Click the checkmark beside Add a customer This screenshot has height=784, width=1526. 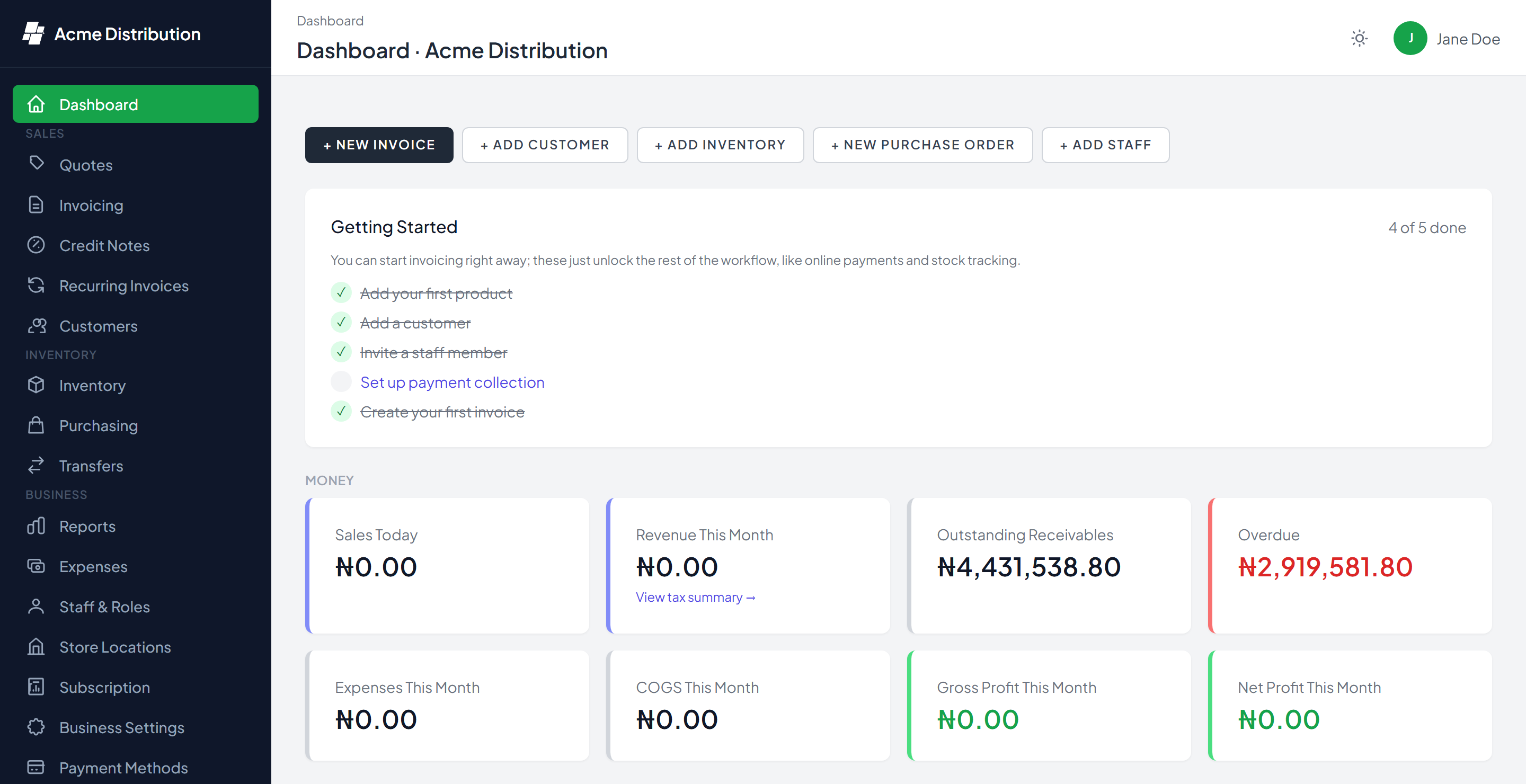(341, 322)
